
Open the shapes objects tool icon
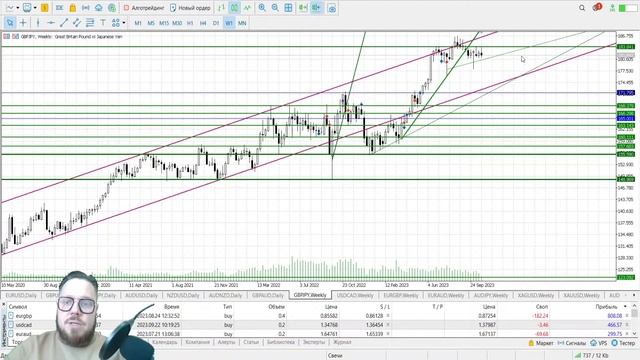coord(116,23)
